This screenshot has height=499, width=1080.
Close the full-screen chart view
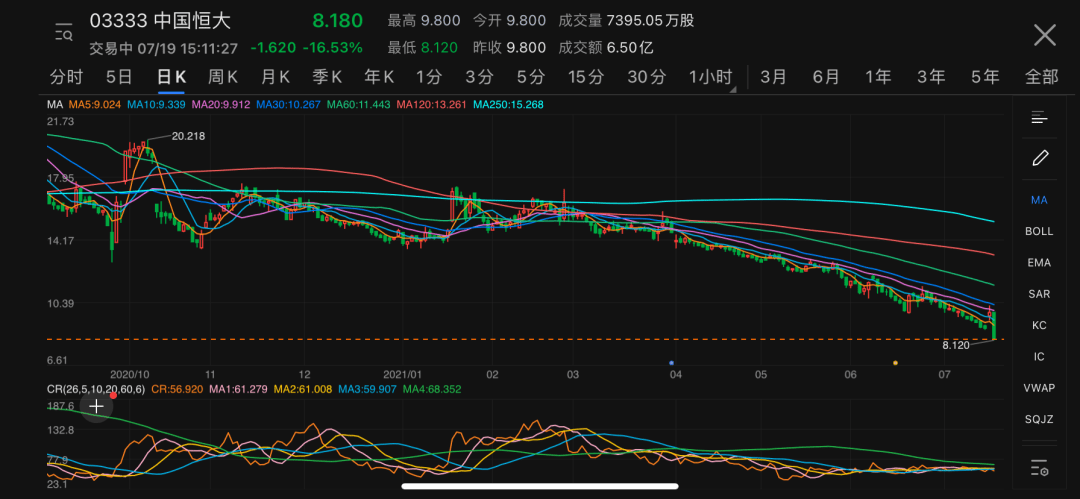click(1045, 34)
